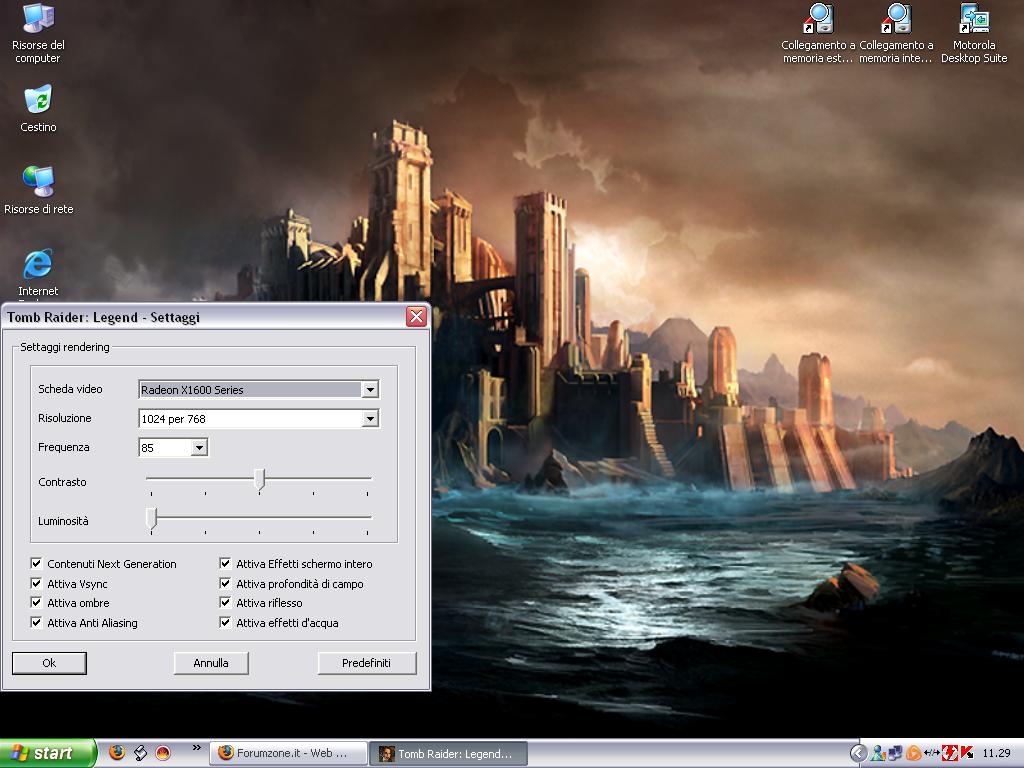Switch to the Forumzone.it Firefox taskbar window
The height and width of the screenshot is (768, 1024).
coord(289,753)
